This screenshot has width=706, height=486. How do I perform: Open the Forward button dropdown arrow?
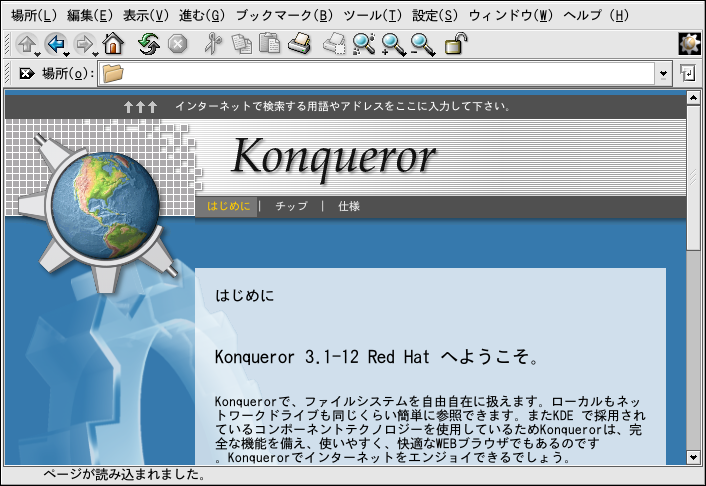[95, 51]
